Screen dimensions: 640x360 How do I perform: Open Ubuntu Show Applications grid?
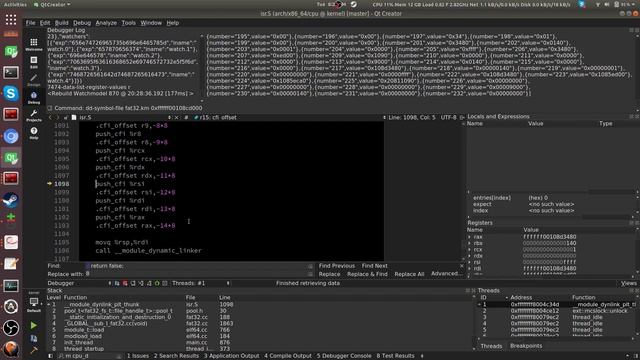(x=11, y=19)
